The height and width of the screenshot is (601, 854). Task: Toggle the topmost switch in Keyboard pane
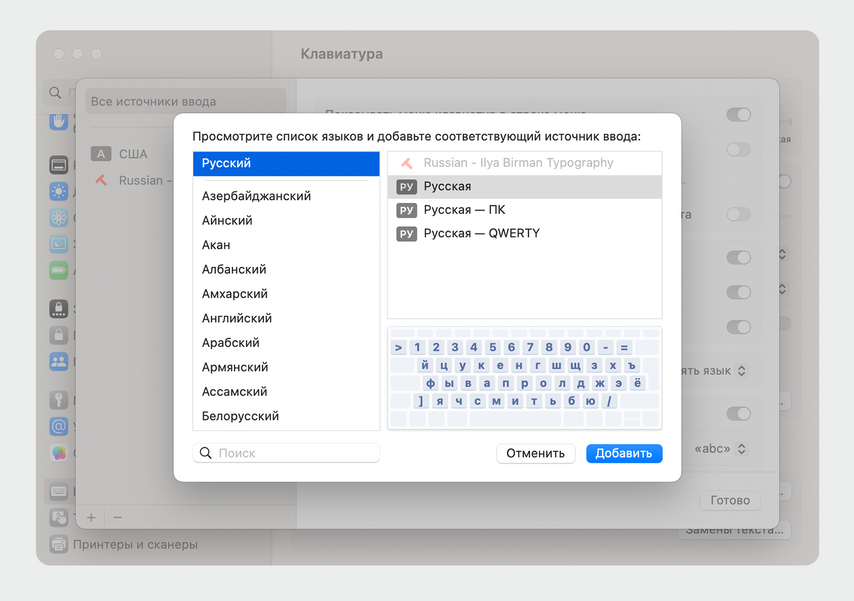pyautogui.click(x=739, y=114)
